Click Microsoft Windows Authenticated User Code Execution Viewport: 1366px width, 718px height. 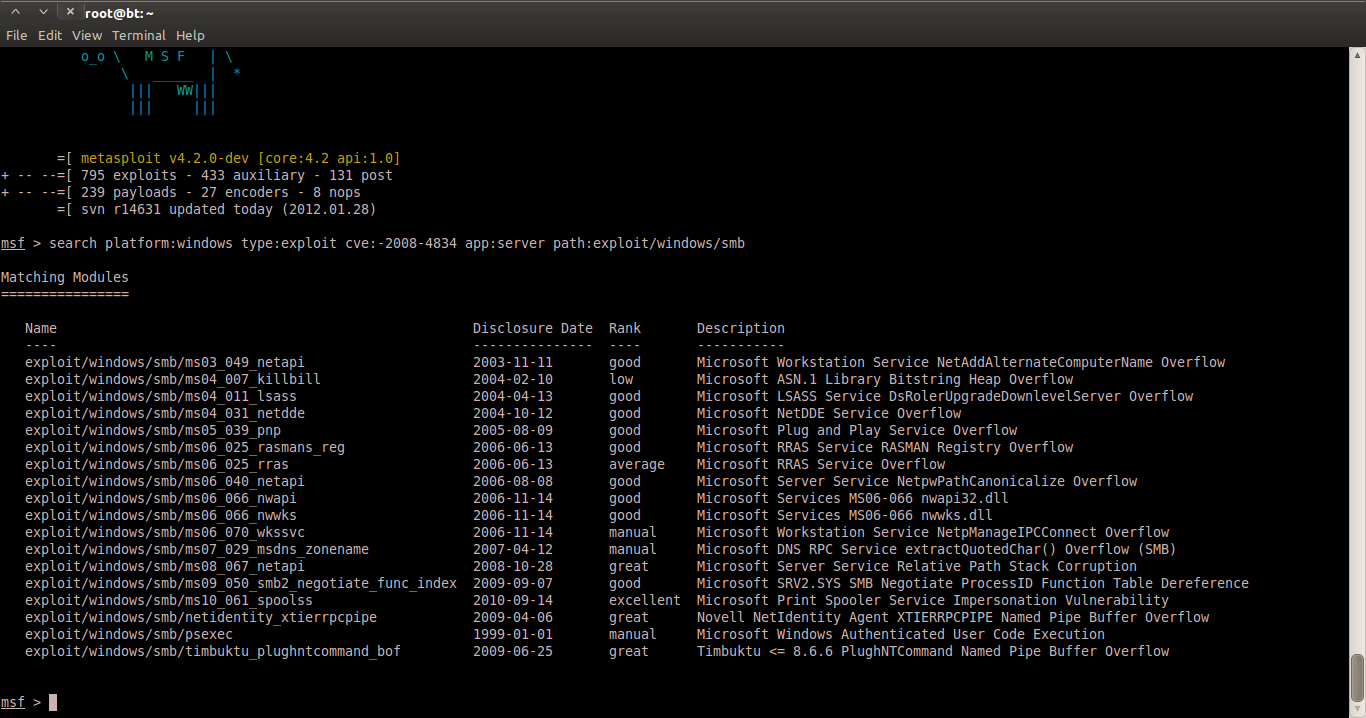(901, 634)
